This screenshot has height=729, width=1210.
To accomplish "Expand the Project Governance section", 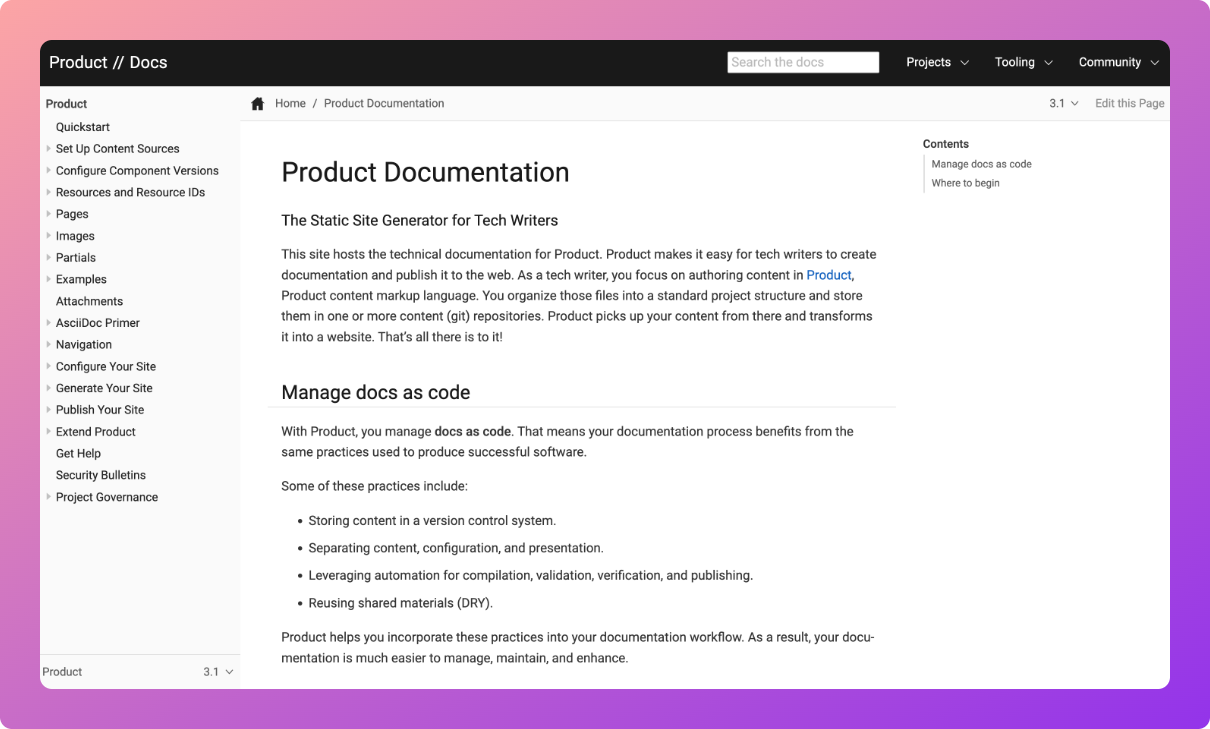I will tap(48, 497).
